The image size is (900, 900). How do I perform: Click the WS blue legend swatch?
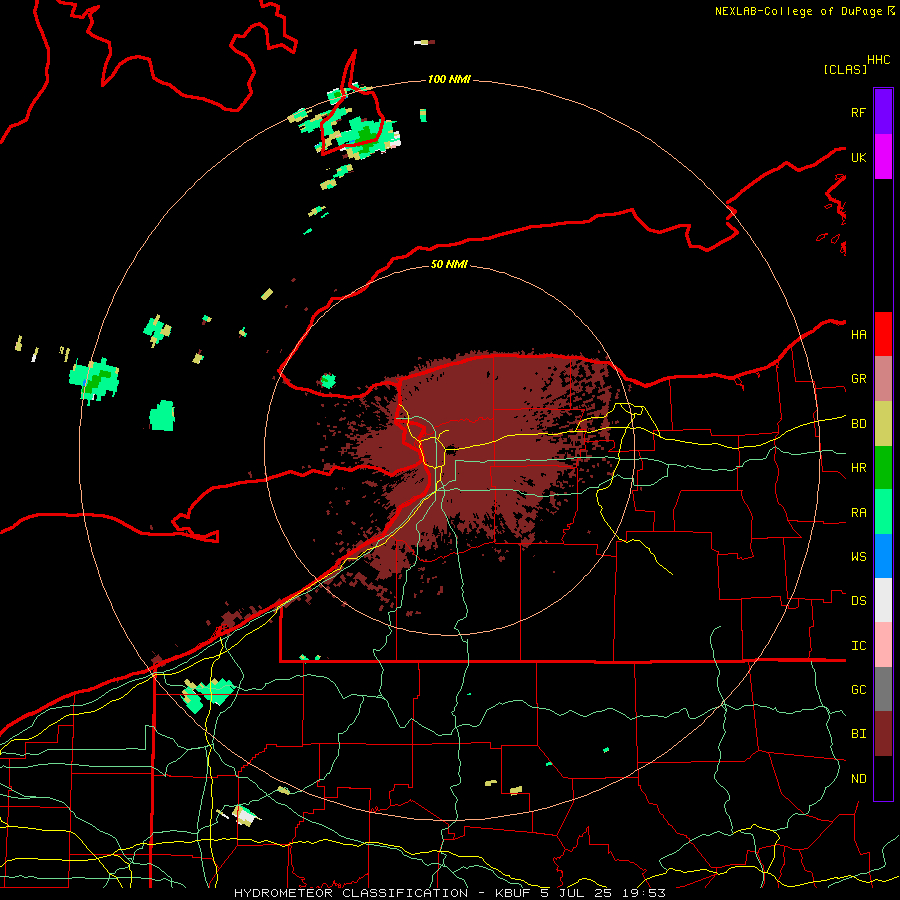pos(883,556)
